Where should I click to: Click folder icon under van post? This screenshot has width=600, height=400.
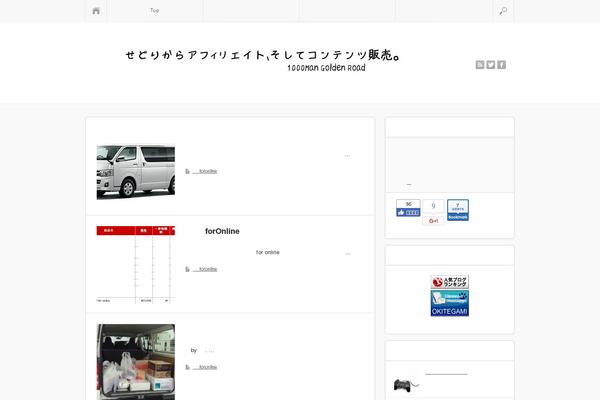pos(188,171)
